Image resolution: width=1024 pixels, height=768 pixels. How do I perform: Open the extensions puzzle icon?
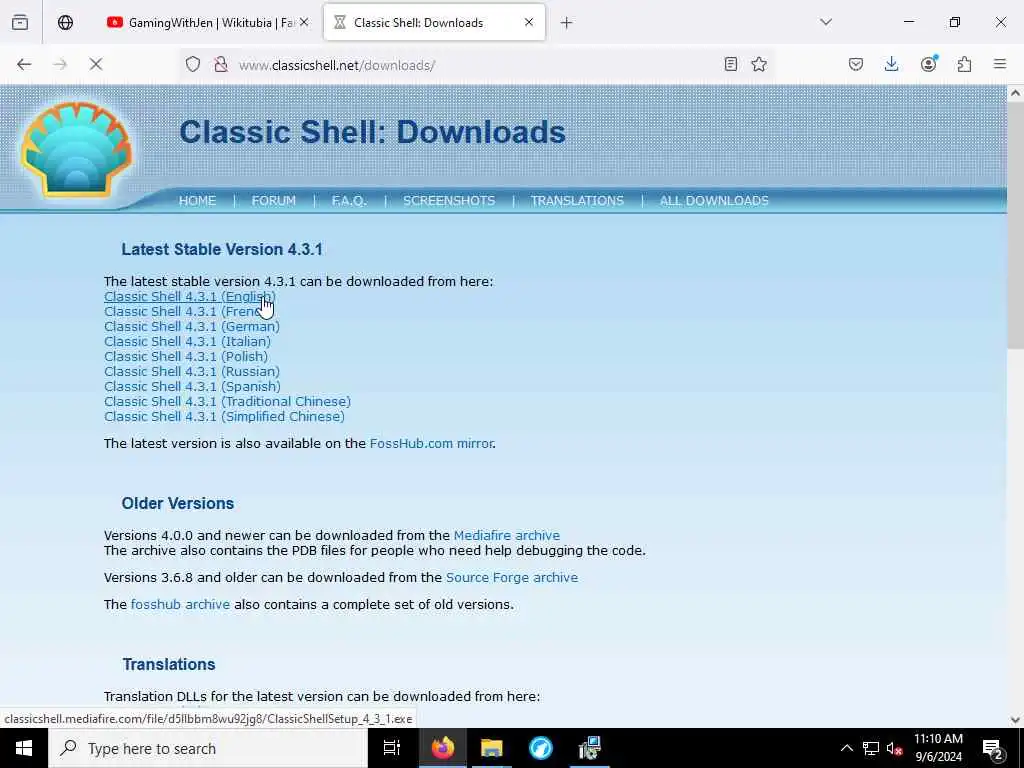(x=965, y=64)
